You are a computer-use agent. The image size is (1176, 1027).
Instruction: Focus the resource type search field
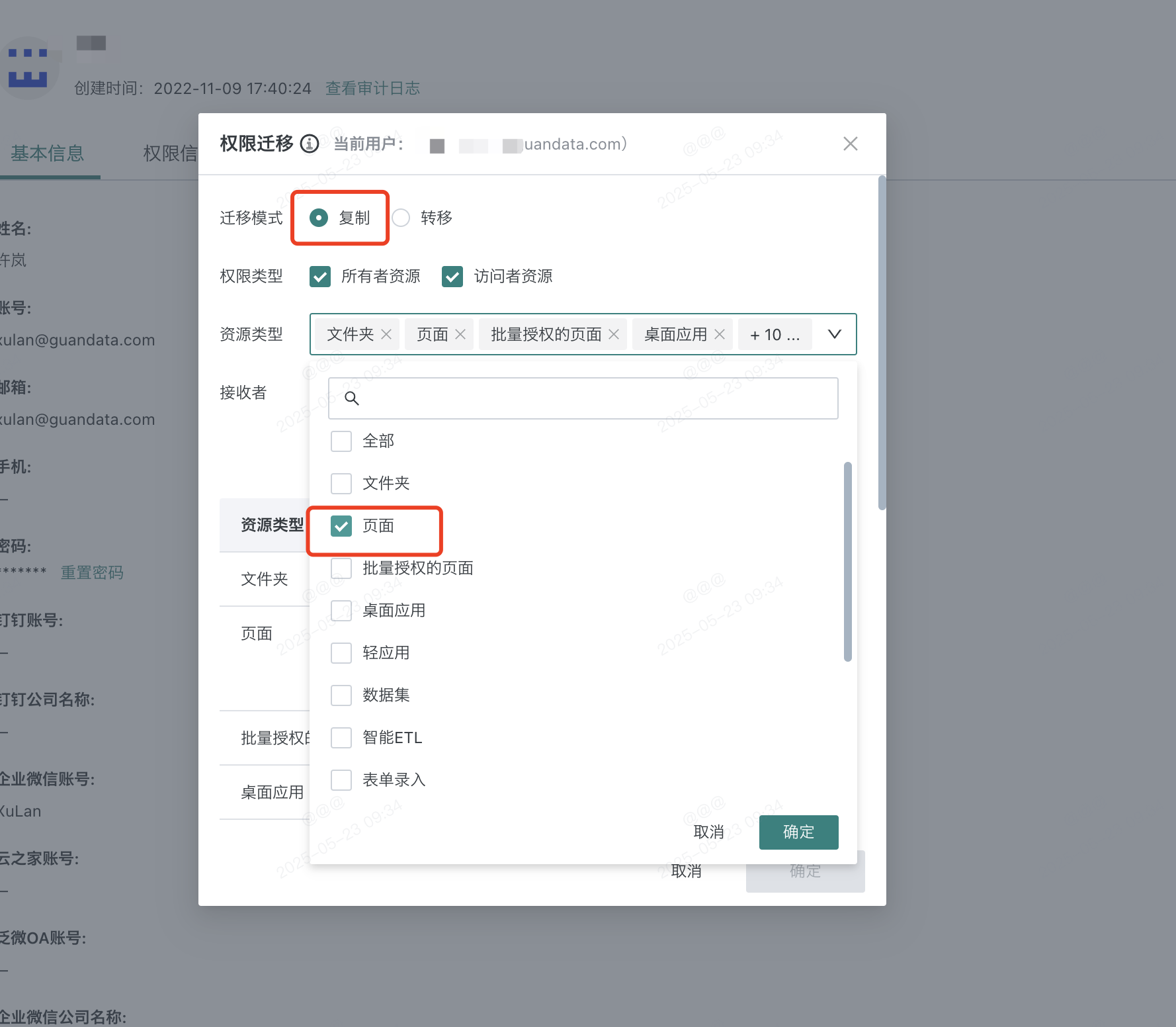583,398
